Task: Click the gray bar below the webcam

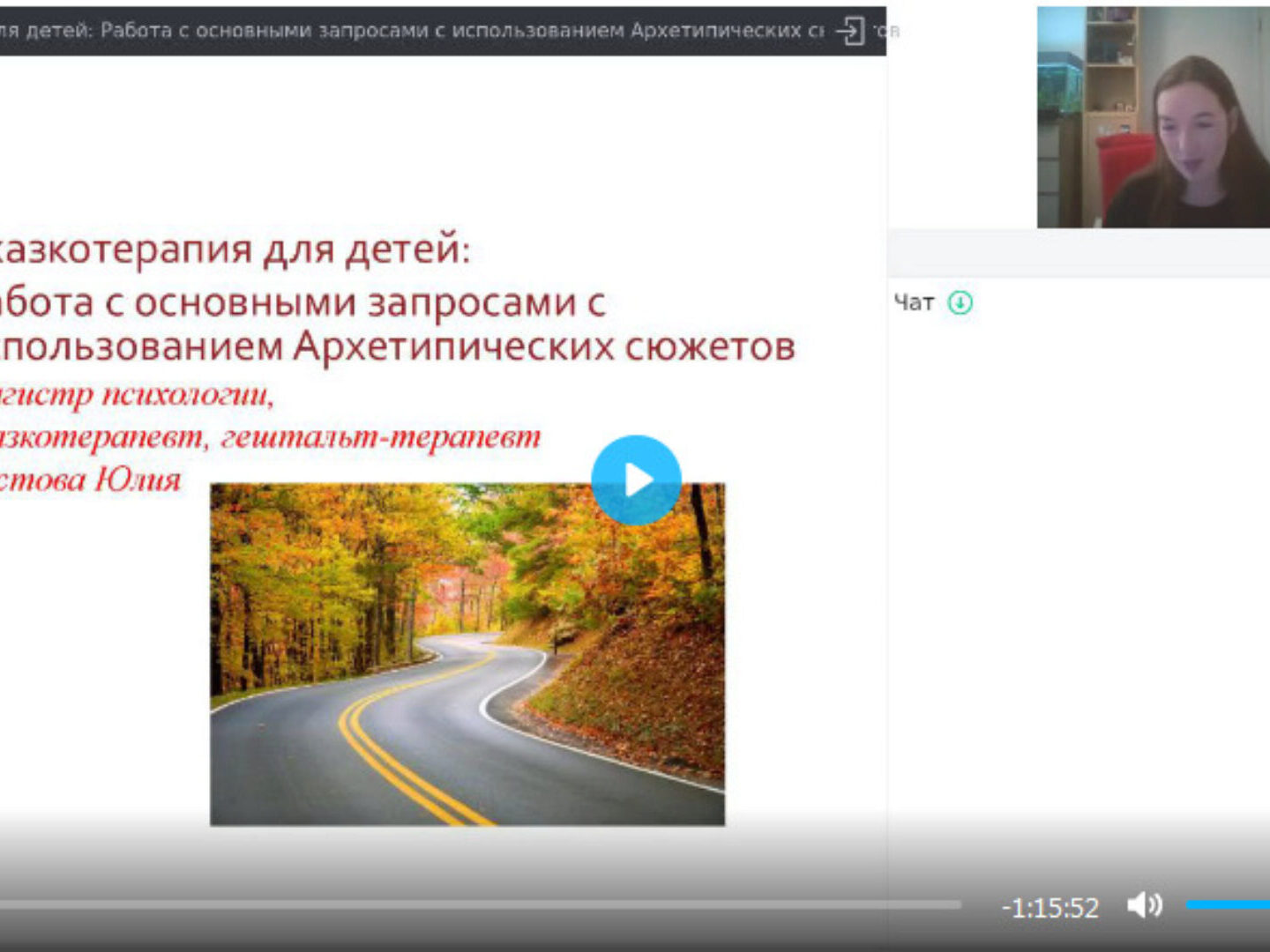Action: tap(1078, 254)
